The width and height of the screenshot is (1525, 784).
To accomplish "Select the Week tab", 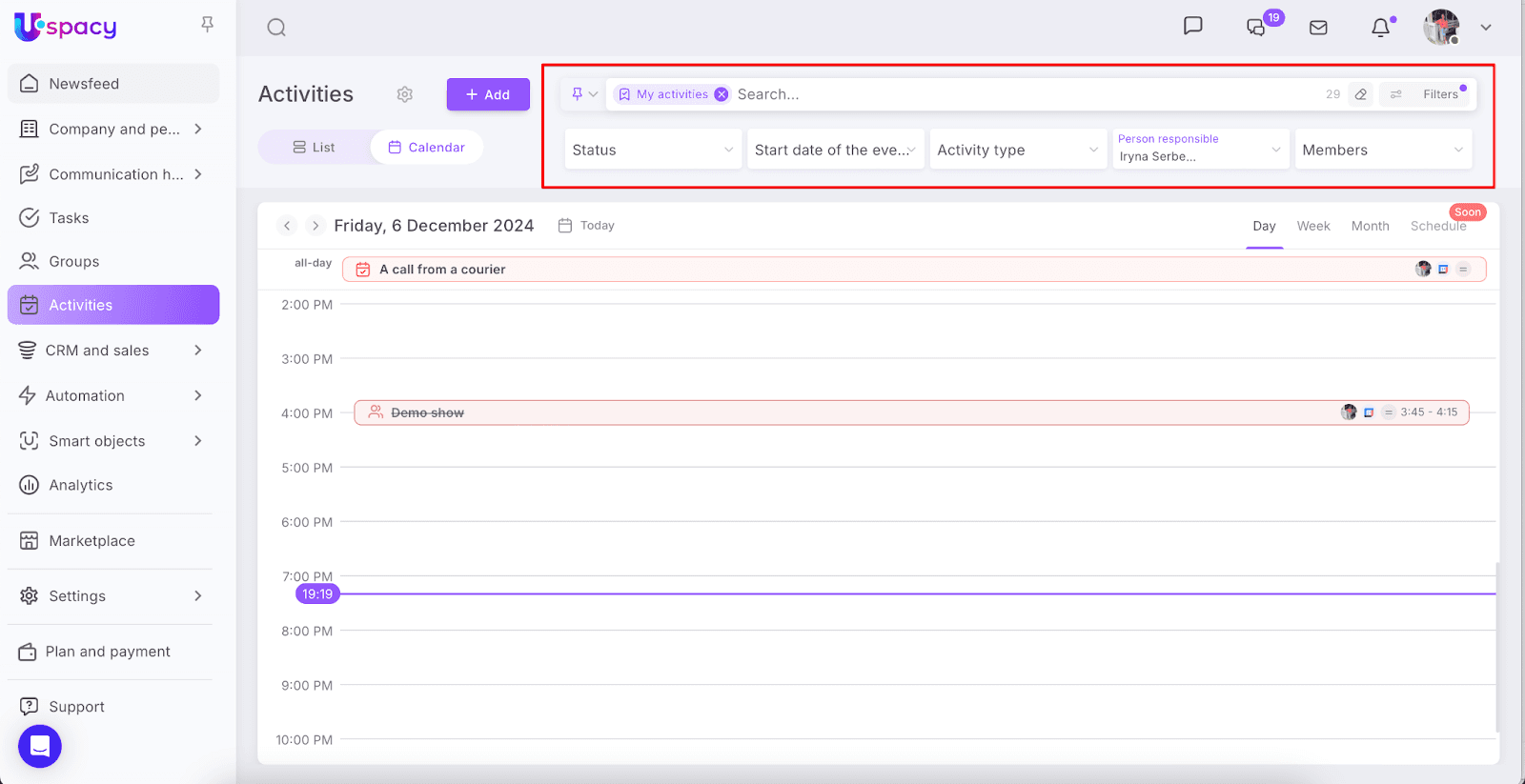I will pos(1312,226).
